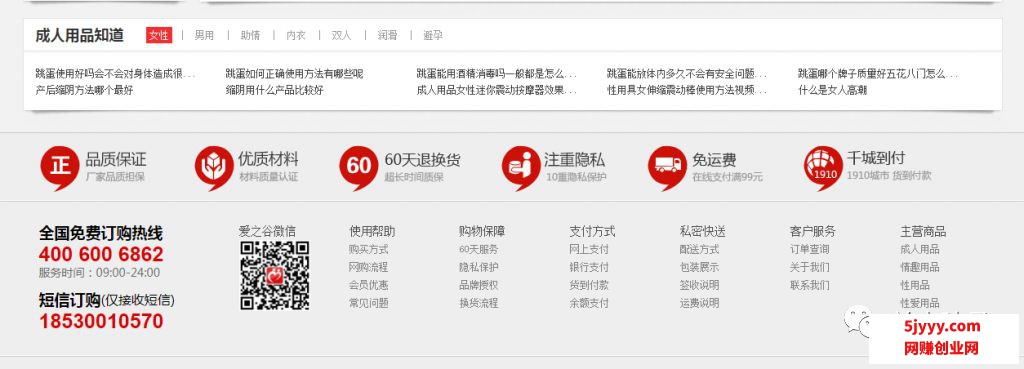Open the 关于我们 link

(810, 267)
